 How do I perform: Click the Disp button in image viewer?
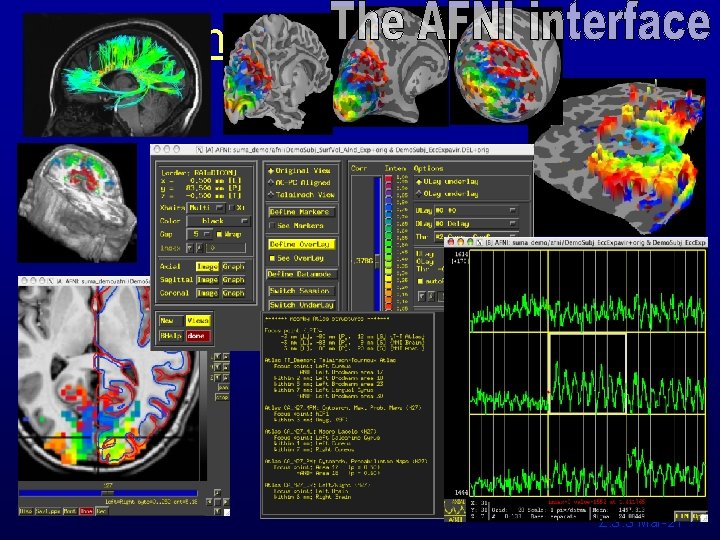point(26,511)
